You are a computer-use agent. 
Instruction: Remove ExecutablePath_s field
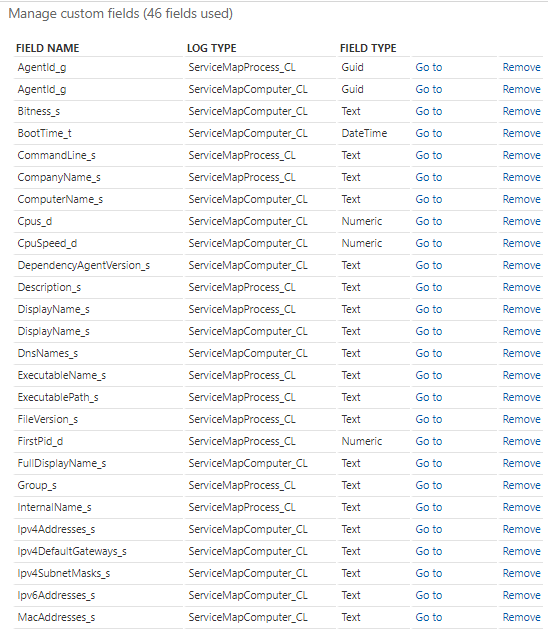coord(521,397)
